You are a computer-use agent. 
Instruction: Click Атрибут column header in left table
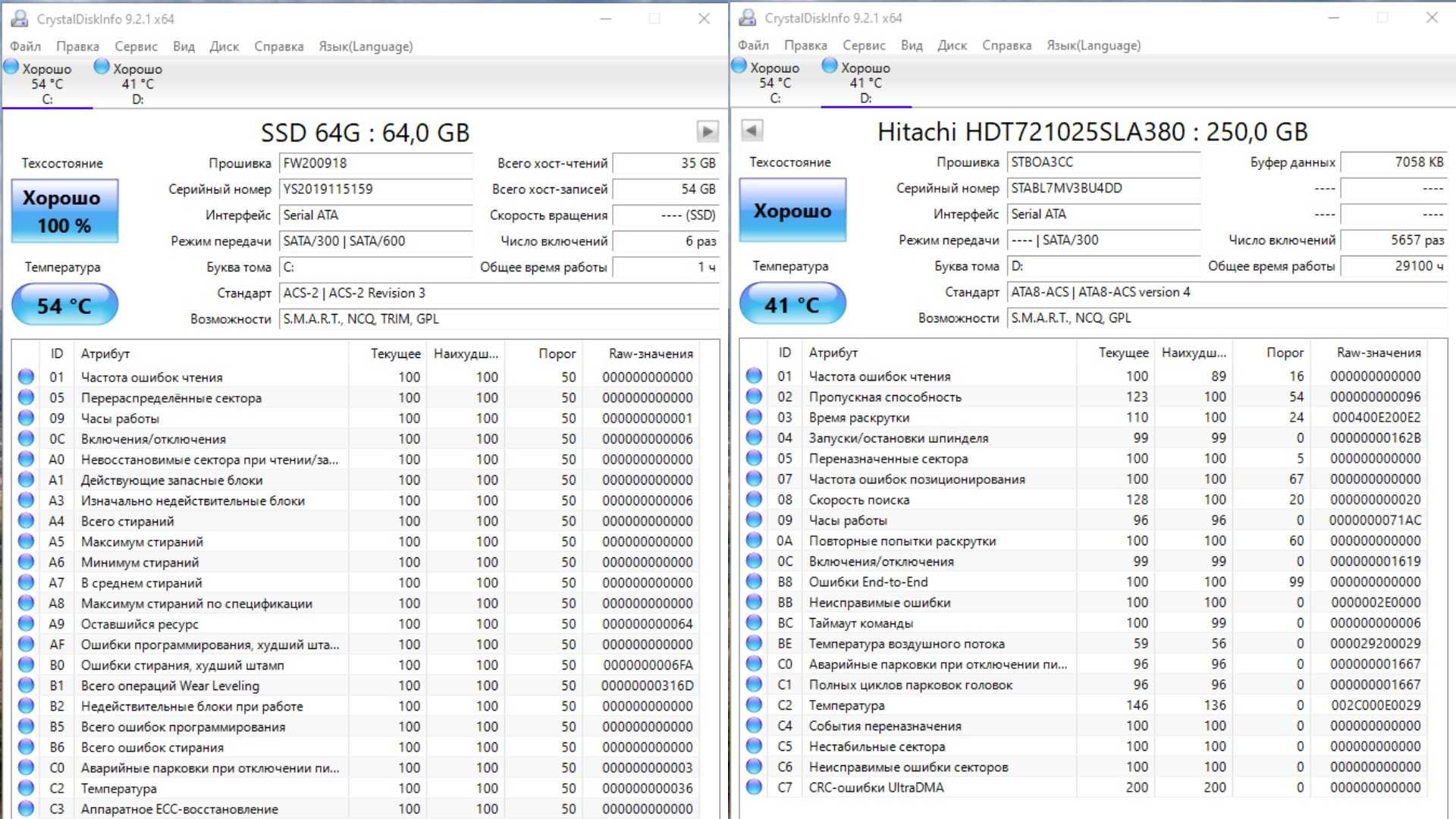point(211,353)
